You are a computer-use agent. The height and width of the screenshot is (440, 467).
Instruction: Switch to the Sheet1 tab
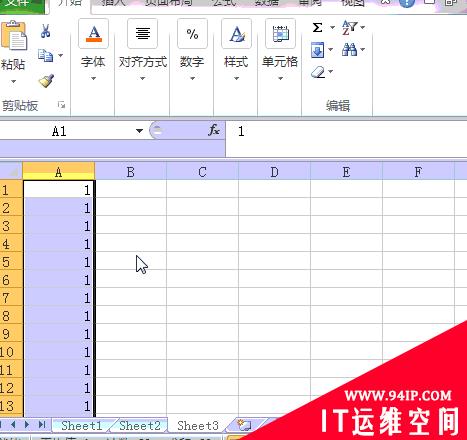click(x=82, y=425)
